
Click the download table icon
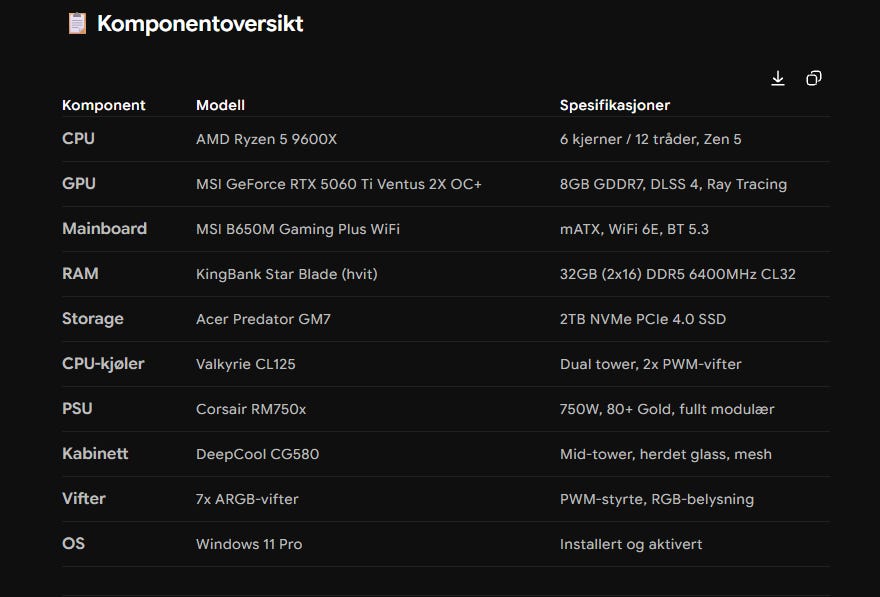click(778, 78)
